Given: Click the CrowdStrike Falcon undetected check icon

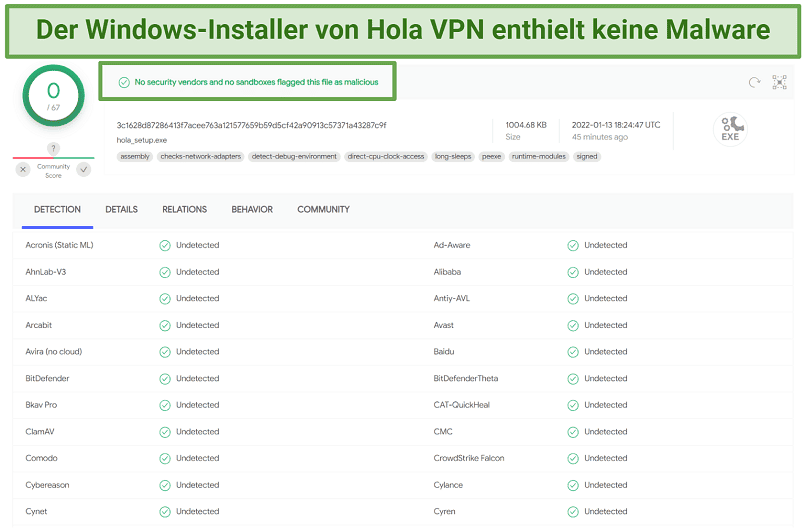Looking at the screenshot, I should (573, 459).
